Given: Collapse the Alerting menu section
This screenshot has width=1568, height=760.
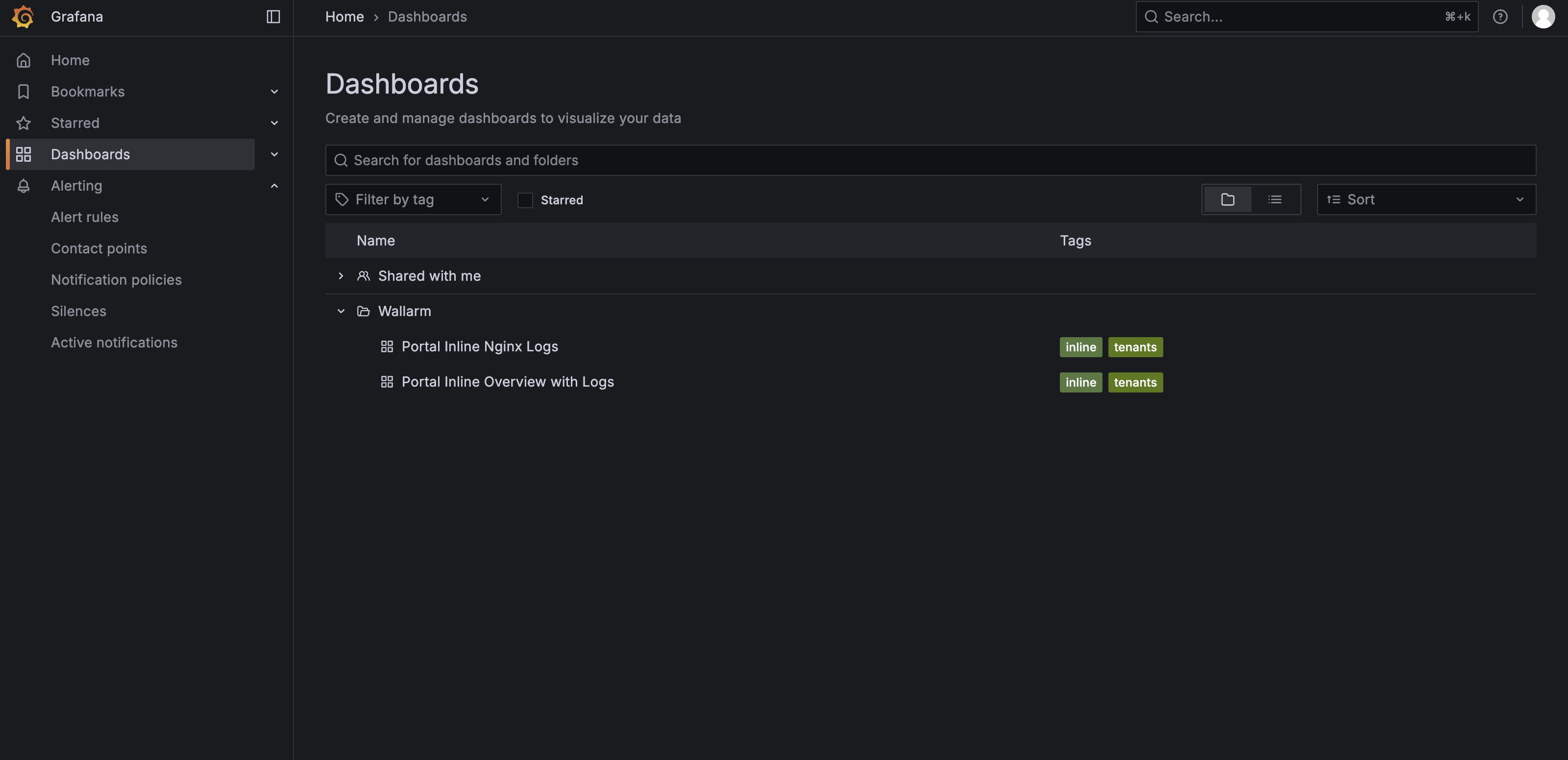Looking at the screenshot, I should [274, 186].
